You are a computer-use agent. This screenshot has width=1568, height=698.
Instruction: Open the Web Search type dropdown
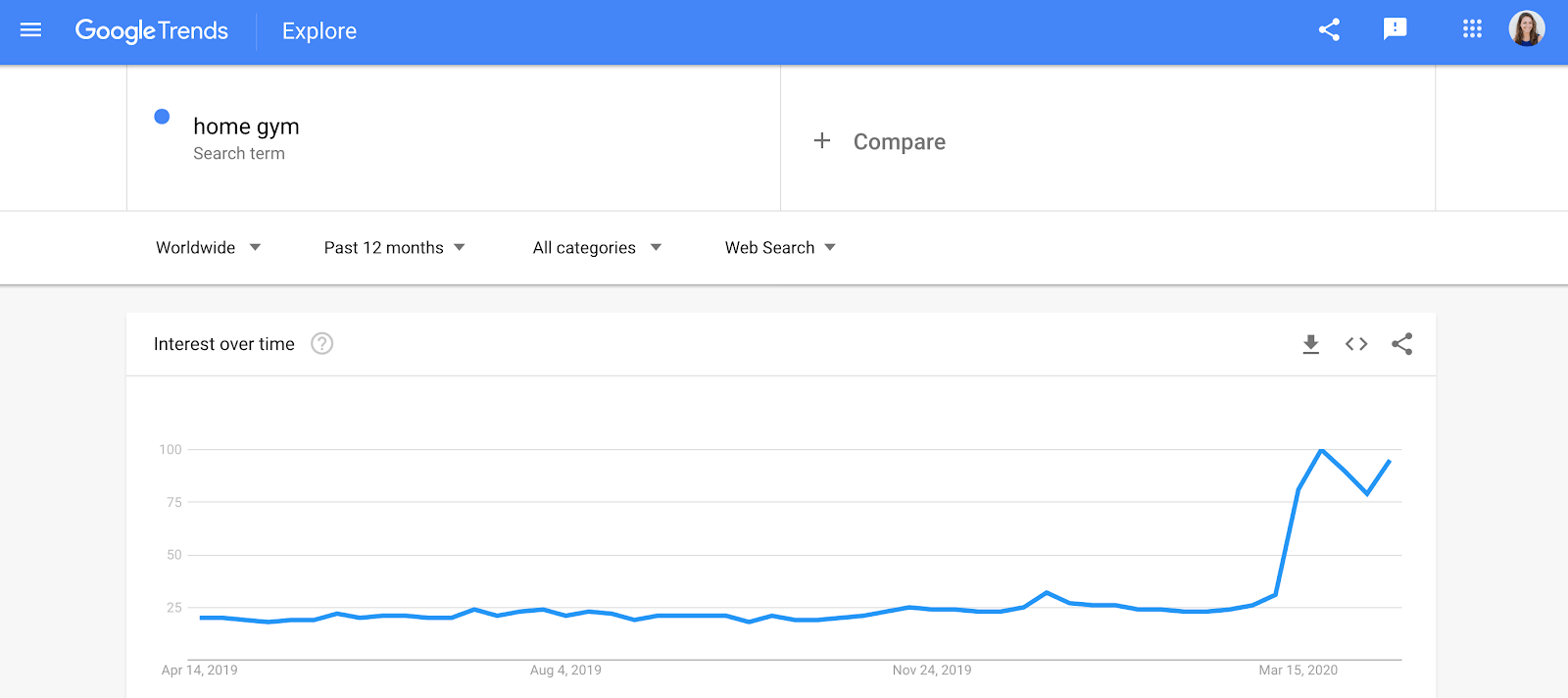point(780,248)
